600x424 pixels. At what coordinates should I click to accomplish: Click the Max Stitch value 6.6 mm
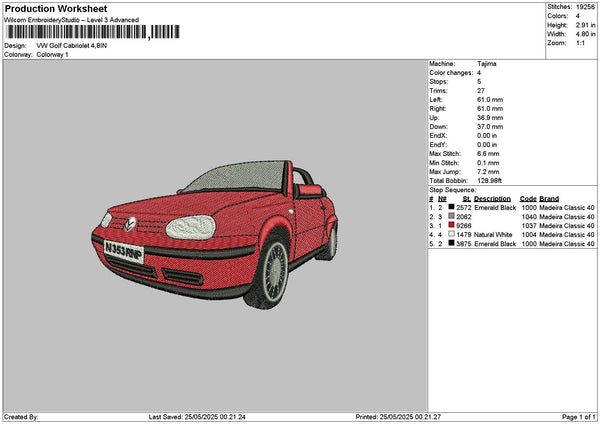488,154
